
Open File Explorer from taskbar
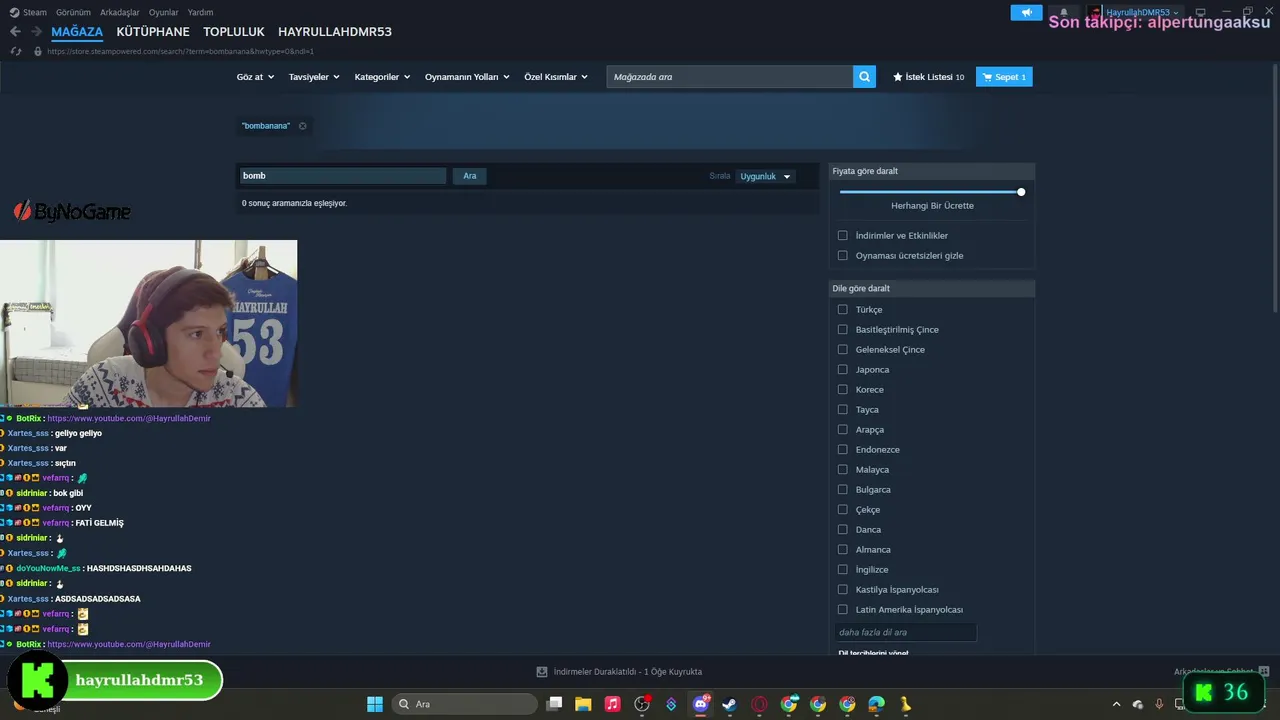[x=583, y=704]
